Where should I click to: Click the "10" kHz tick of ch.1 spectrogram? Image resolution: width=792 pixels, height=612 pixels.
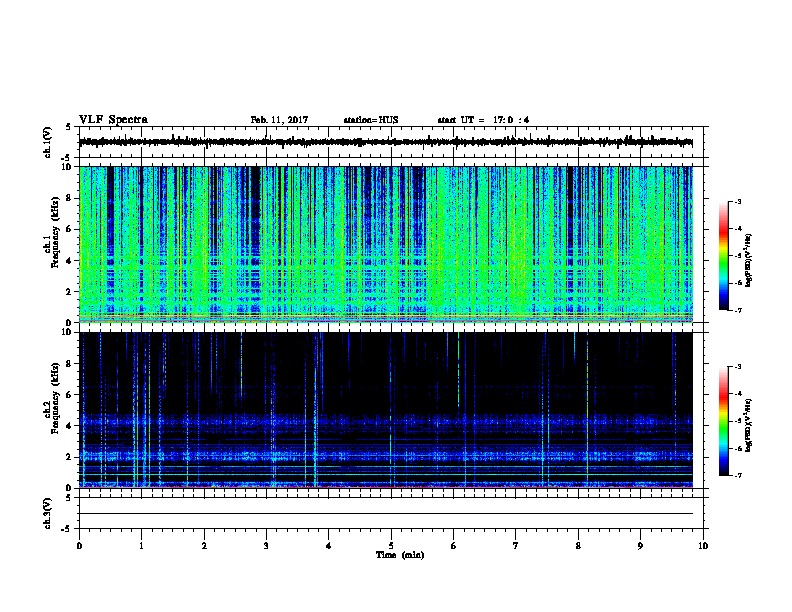(x=68, y=167)
